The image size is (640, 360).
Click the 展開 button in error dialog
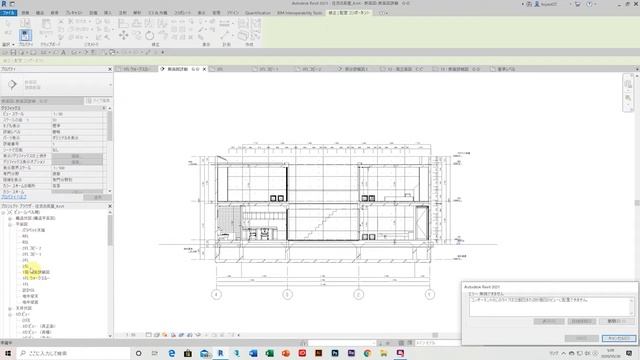tap(616, 322)
